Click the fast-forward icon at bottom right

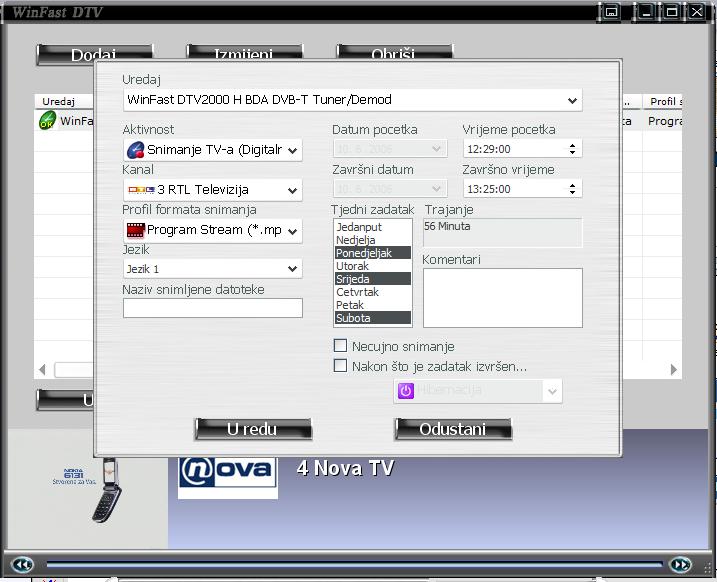(680, 565)
